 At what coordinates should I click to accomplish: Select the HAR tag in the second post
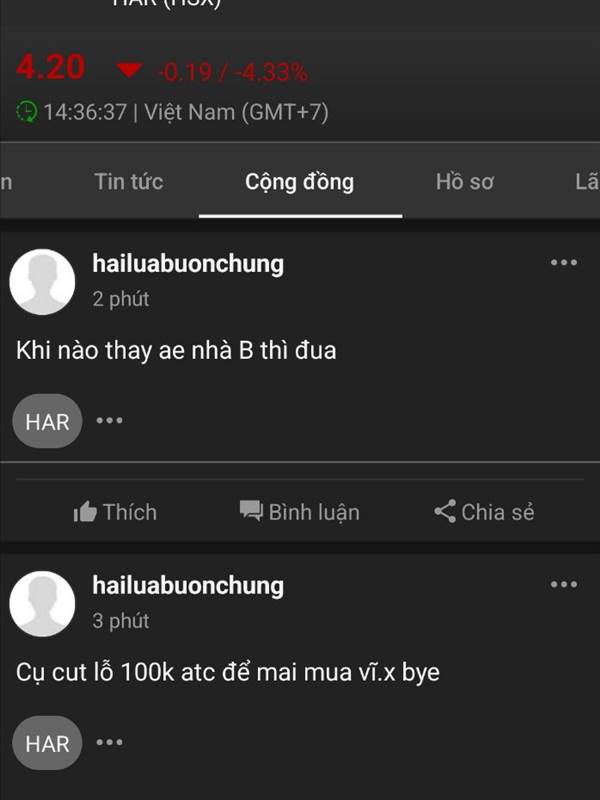47,743
